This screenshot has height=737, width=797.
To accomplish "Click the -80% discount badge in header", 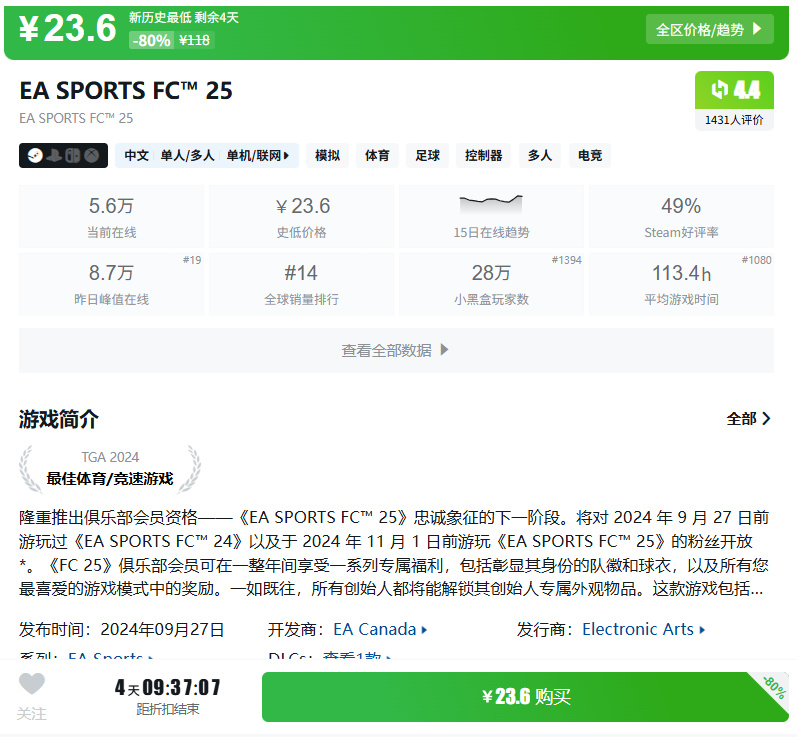I will (151, 40).
